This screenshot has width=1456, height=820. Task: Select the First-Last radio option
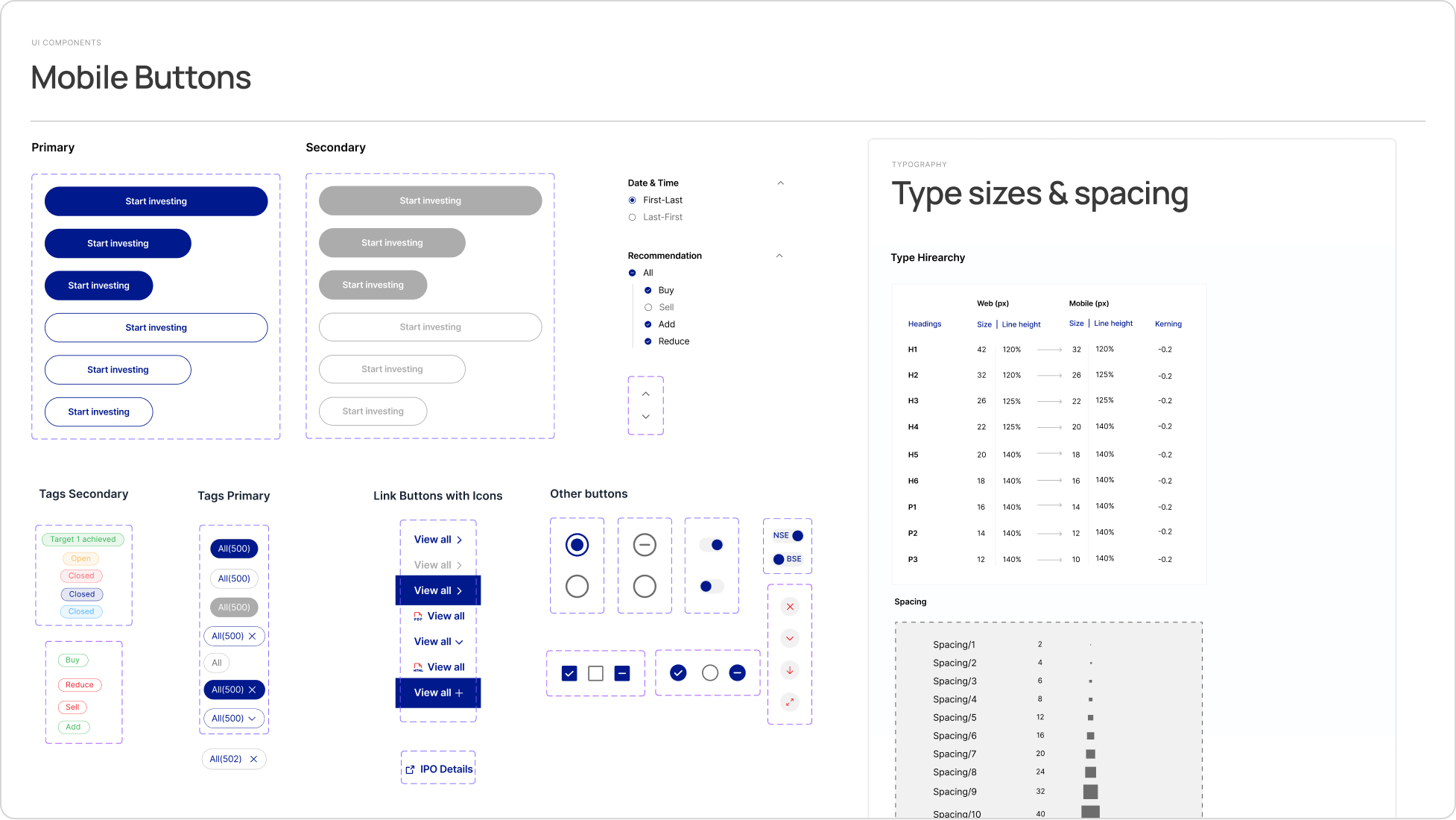pos(632,200)
